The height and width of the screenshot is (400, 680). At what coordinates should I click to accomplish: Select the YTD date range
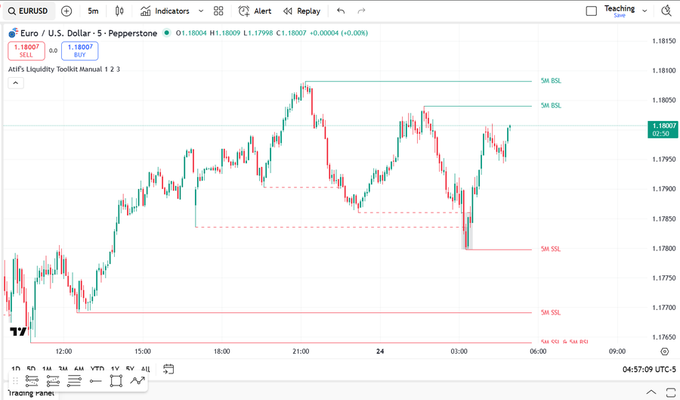(x=97, y=369)
